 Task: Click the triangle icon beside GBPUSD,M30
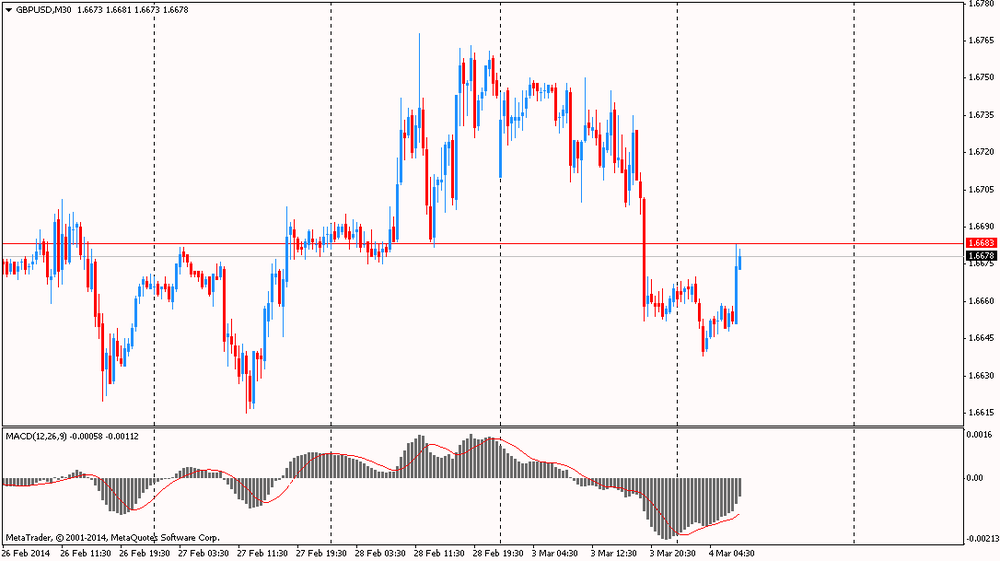tap(9, 10)
